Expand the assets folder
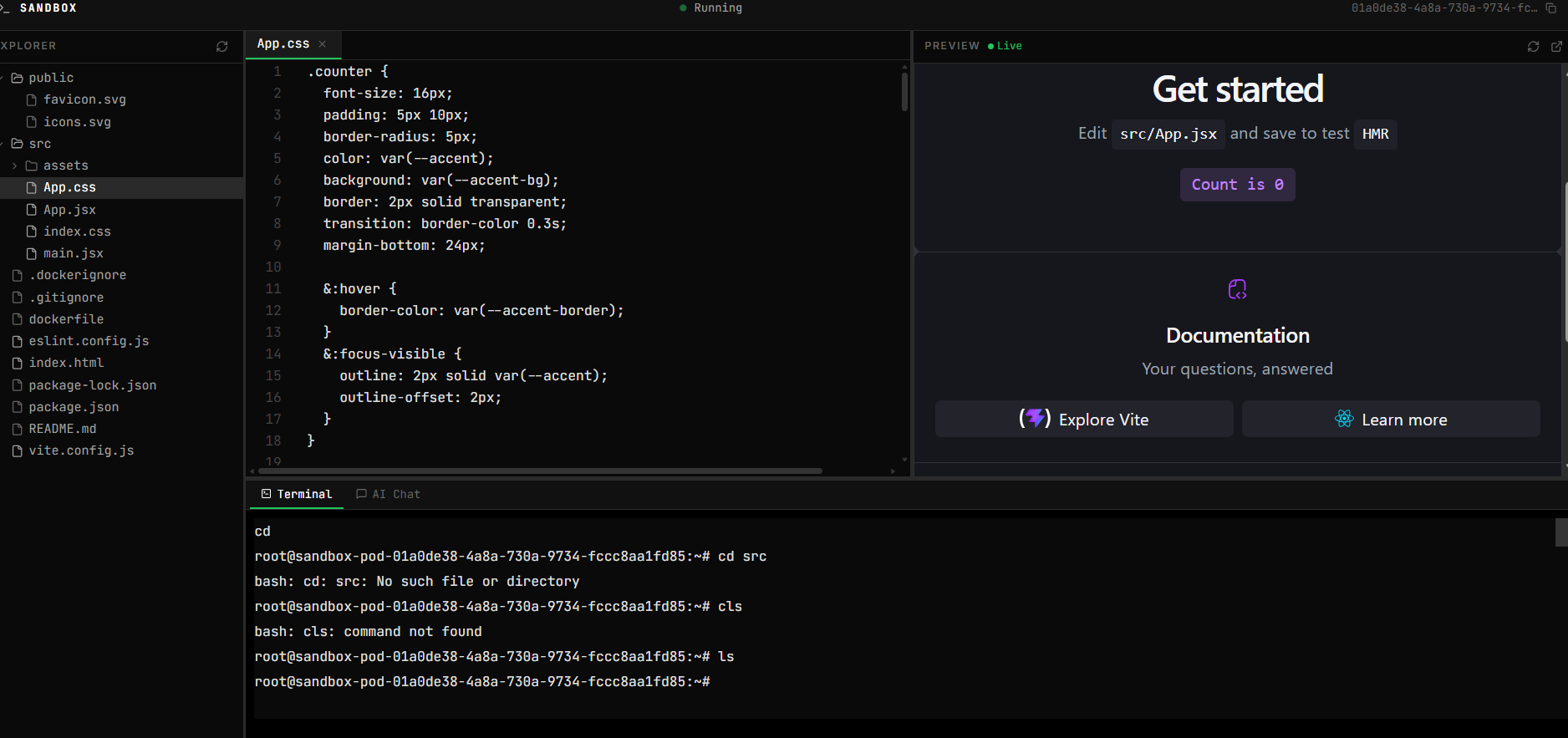This screenshot has width=1568, height=738. (x=57, y=165)
